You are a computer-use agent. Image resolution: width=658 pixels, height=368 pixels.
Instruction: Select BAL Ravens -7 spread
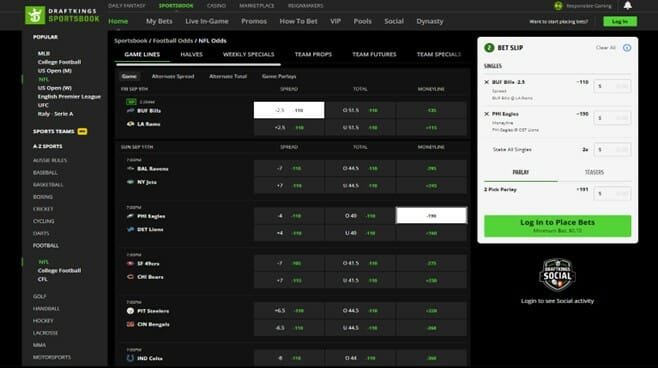(x=289, y=168)
